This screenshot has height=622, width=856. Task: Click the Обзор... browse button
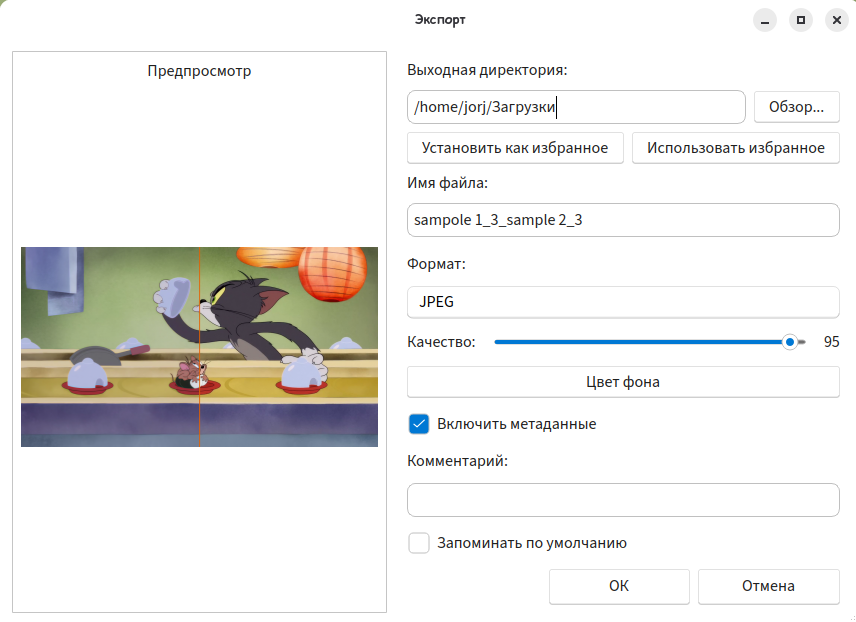point(796,107)
